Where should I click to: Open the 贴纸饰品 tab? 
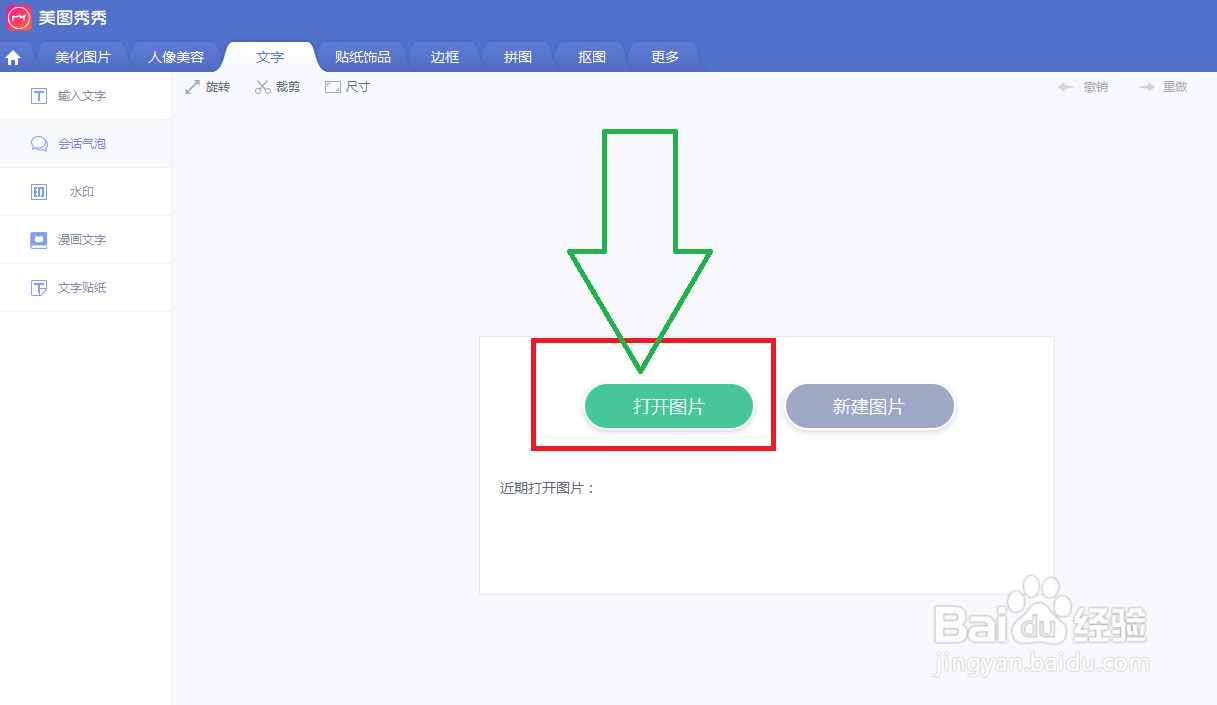coord(363,57)
